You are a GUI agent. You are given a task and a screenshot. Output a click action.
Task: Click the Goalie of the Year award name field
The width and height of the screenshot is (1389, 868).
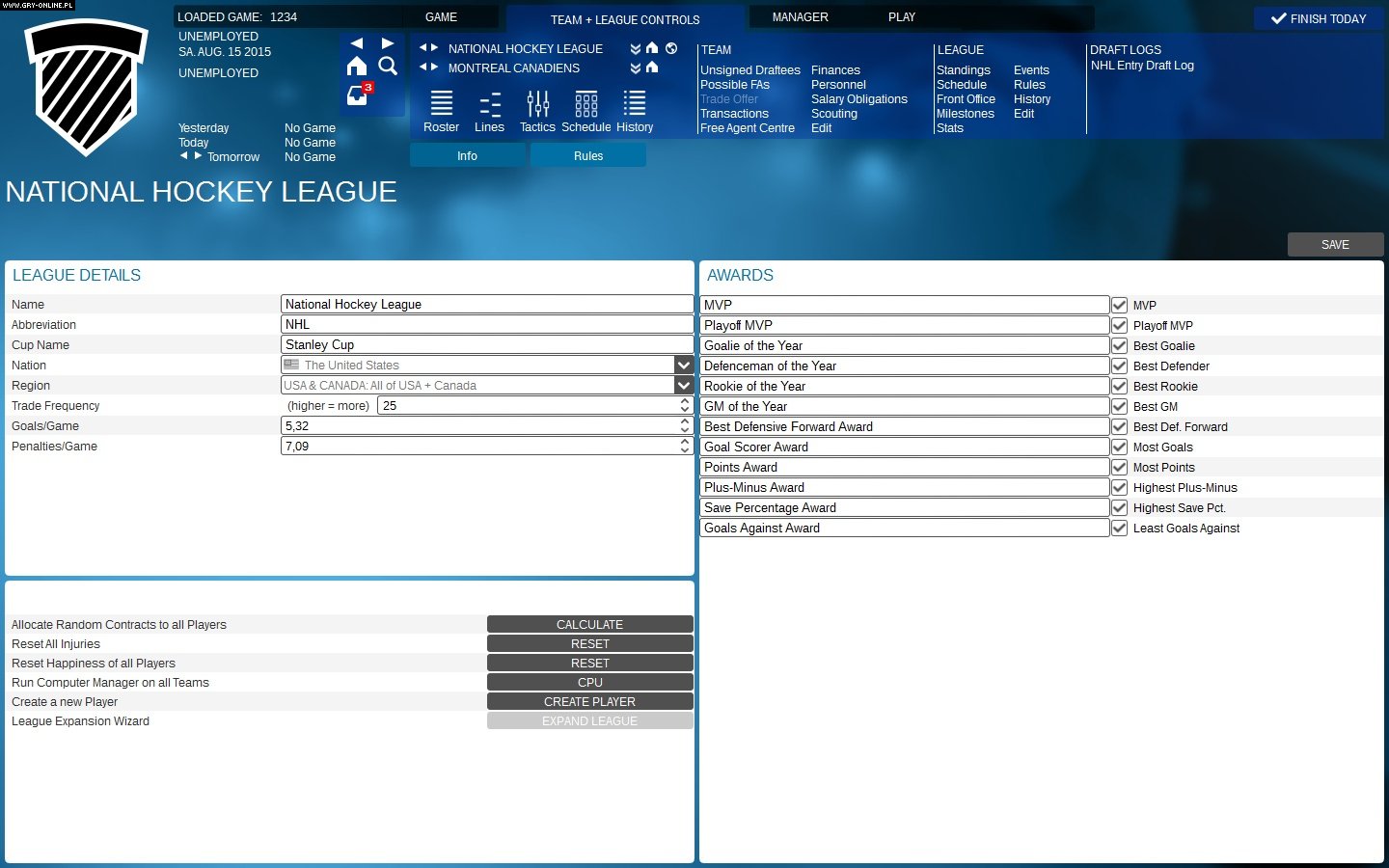(x=905, y=345)
